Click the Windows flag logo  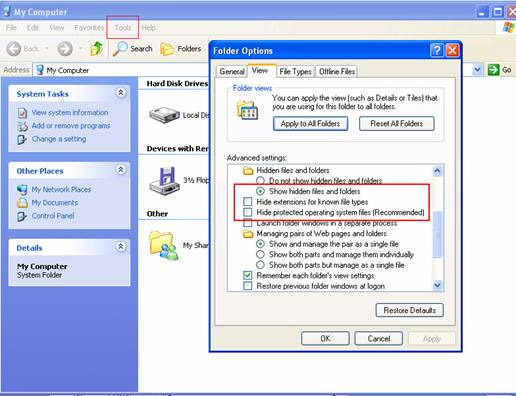508,27
